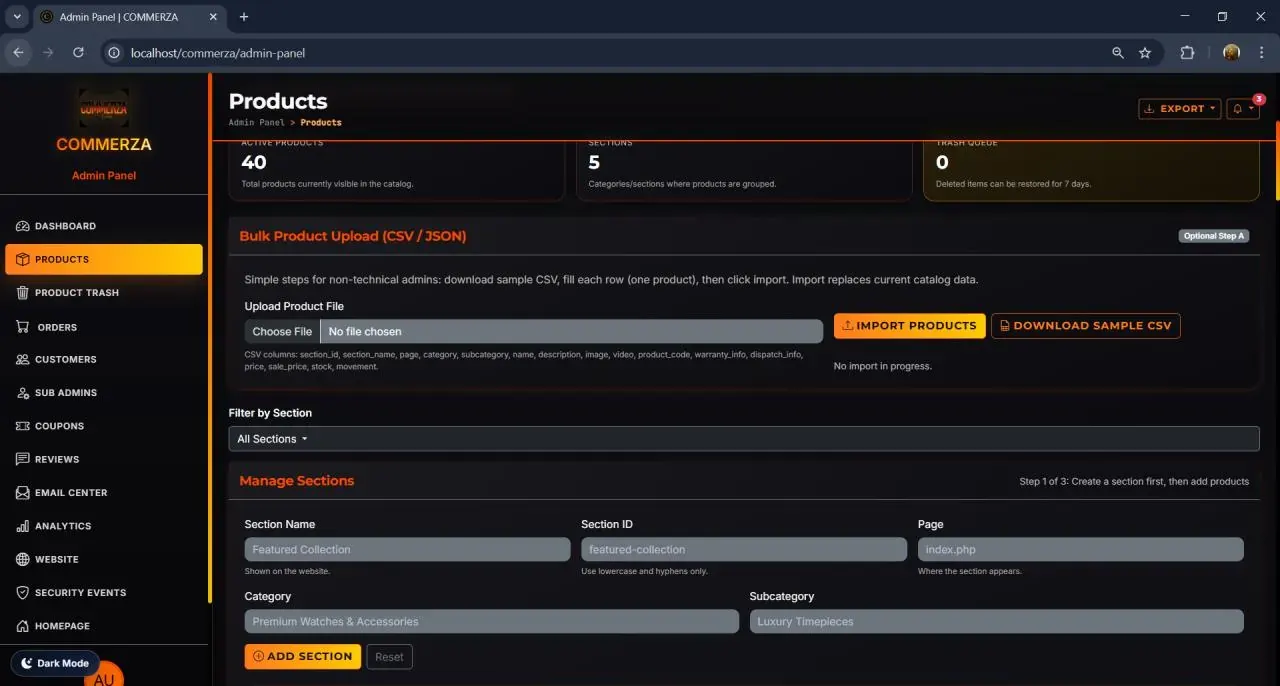
Task: Click the Website globe icon
Action: click(x=23, y=559)
